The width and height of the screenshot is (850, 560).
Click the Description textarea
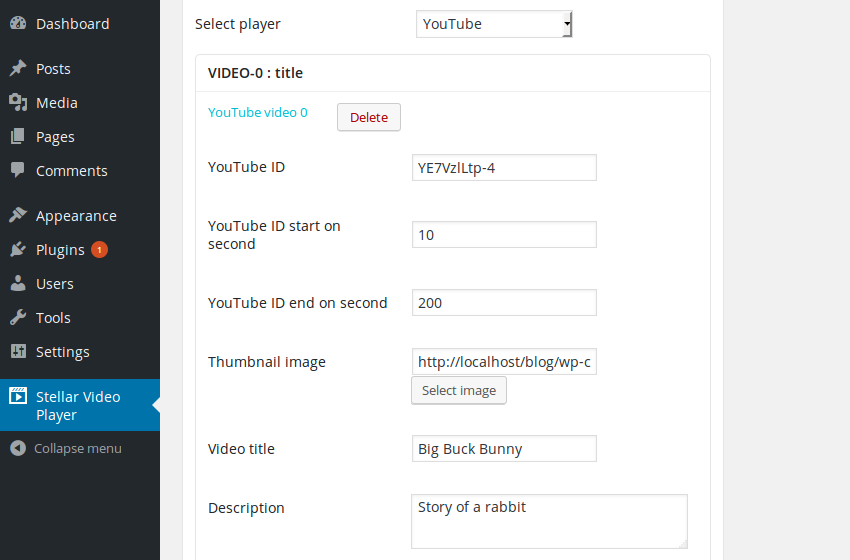(x=549, y=522)
